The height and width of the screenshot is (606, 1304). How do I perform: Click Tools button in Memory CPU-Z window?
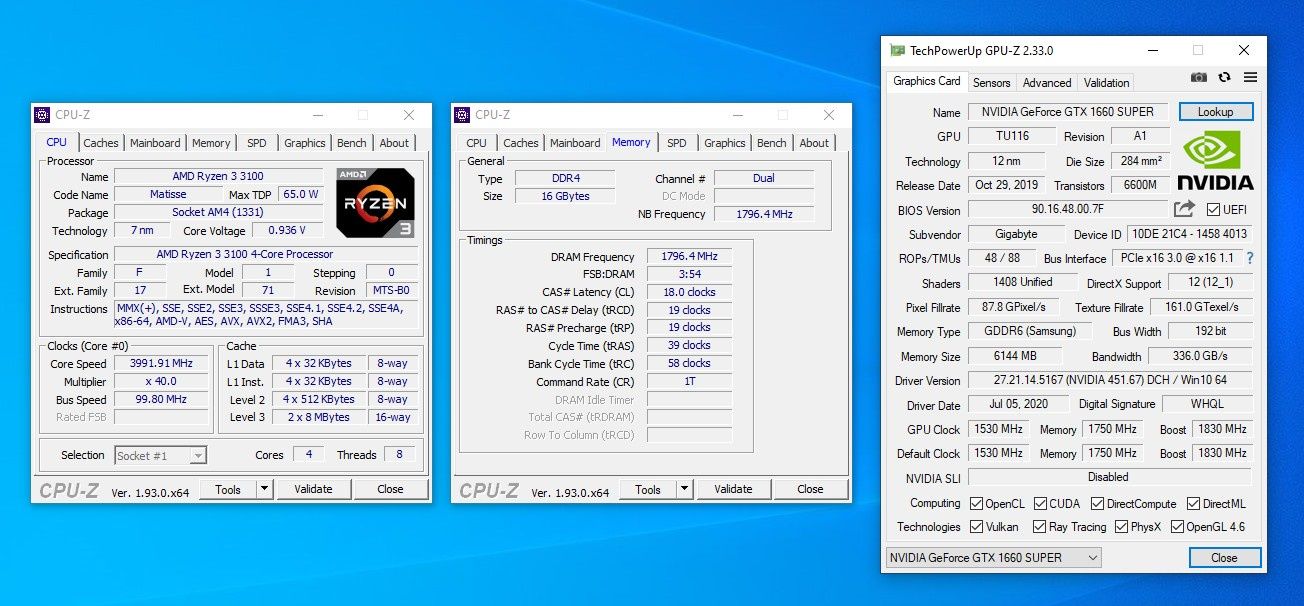click(648, 489)
